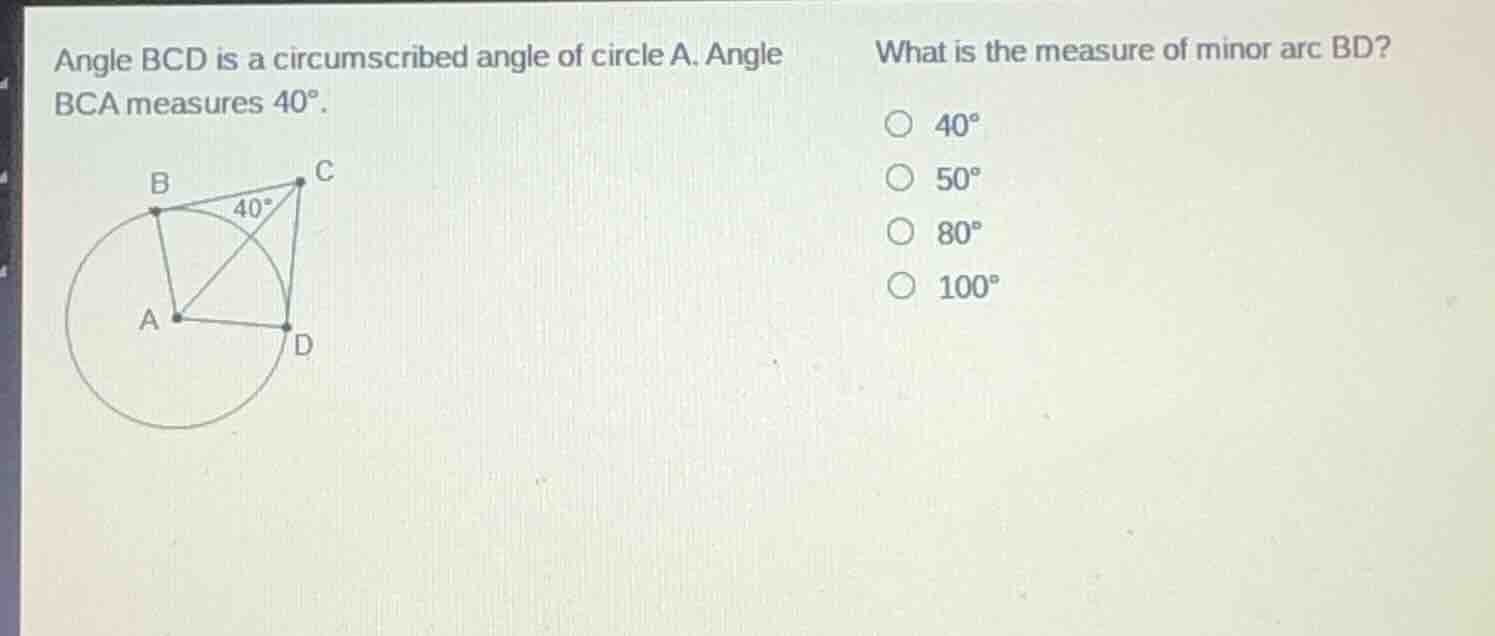Choose the 100° answer choice
Viewport: 1495px width, 636px height.
point(900,287)
